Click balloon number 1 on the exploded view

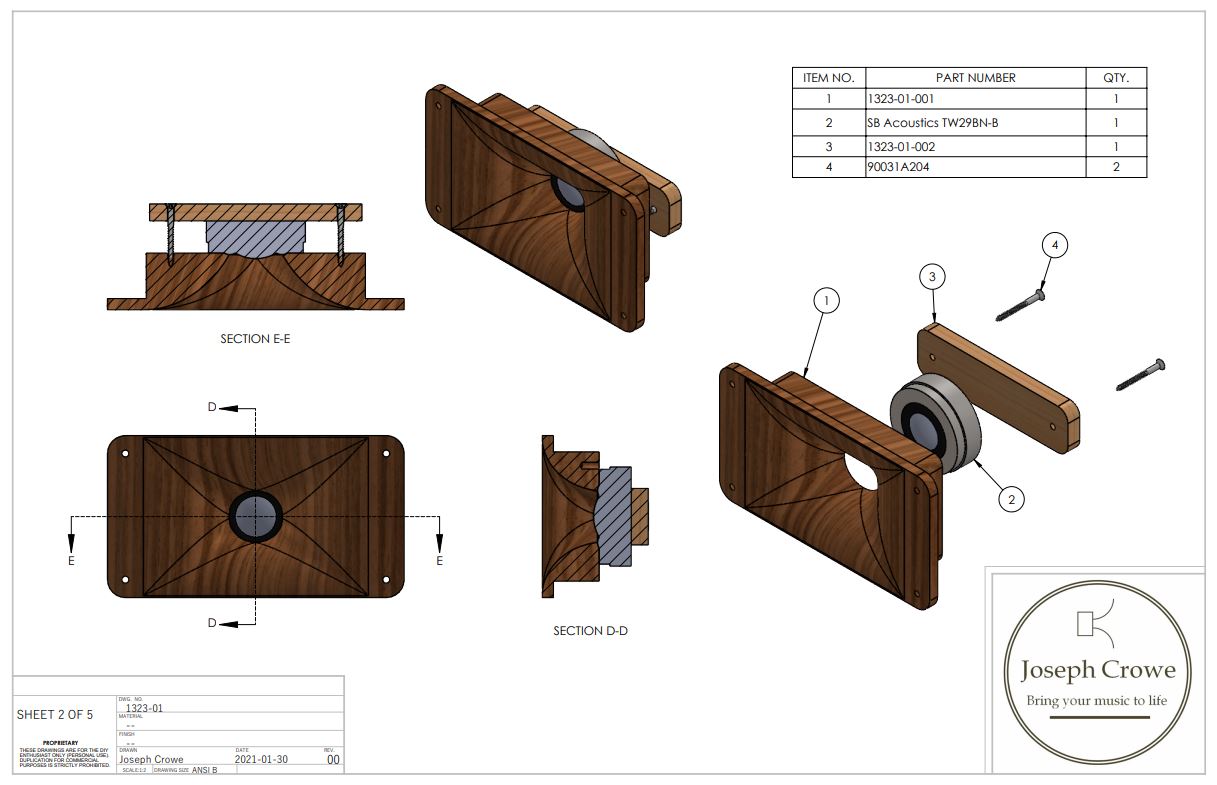point(825,299)
